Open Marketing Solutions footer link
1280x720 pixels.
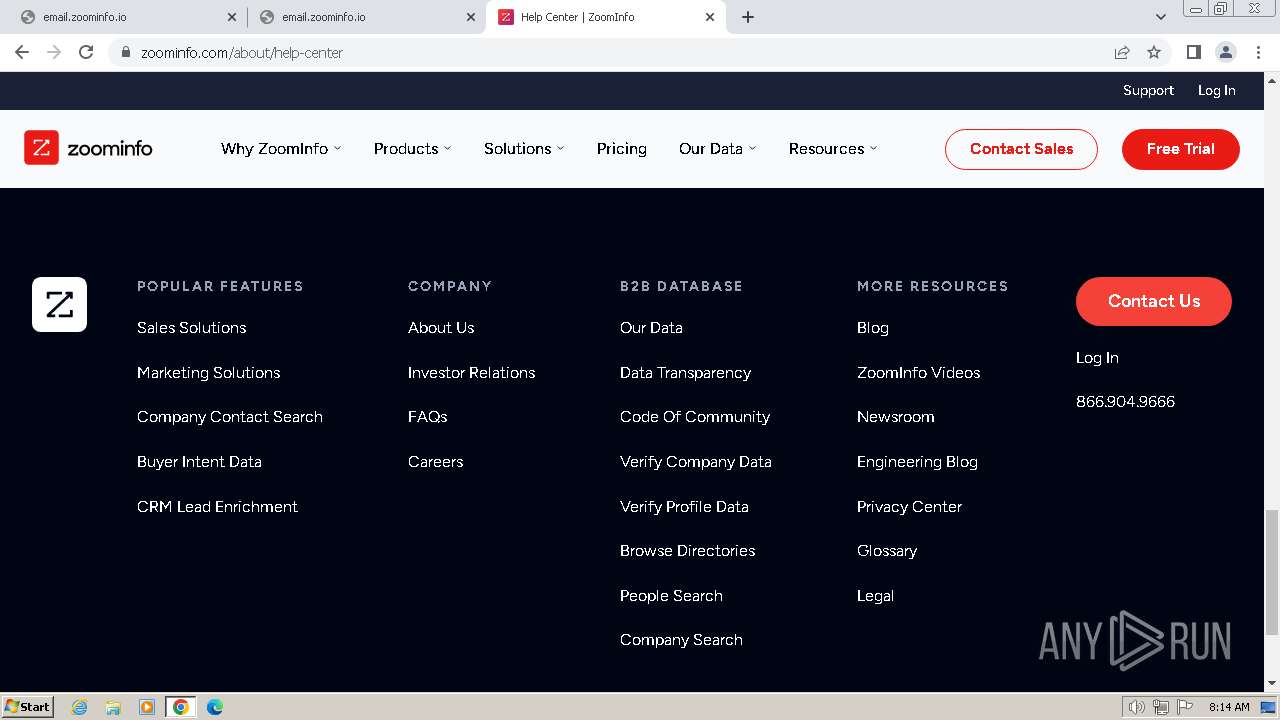[209, 372]
